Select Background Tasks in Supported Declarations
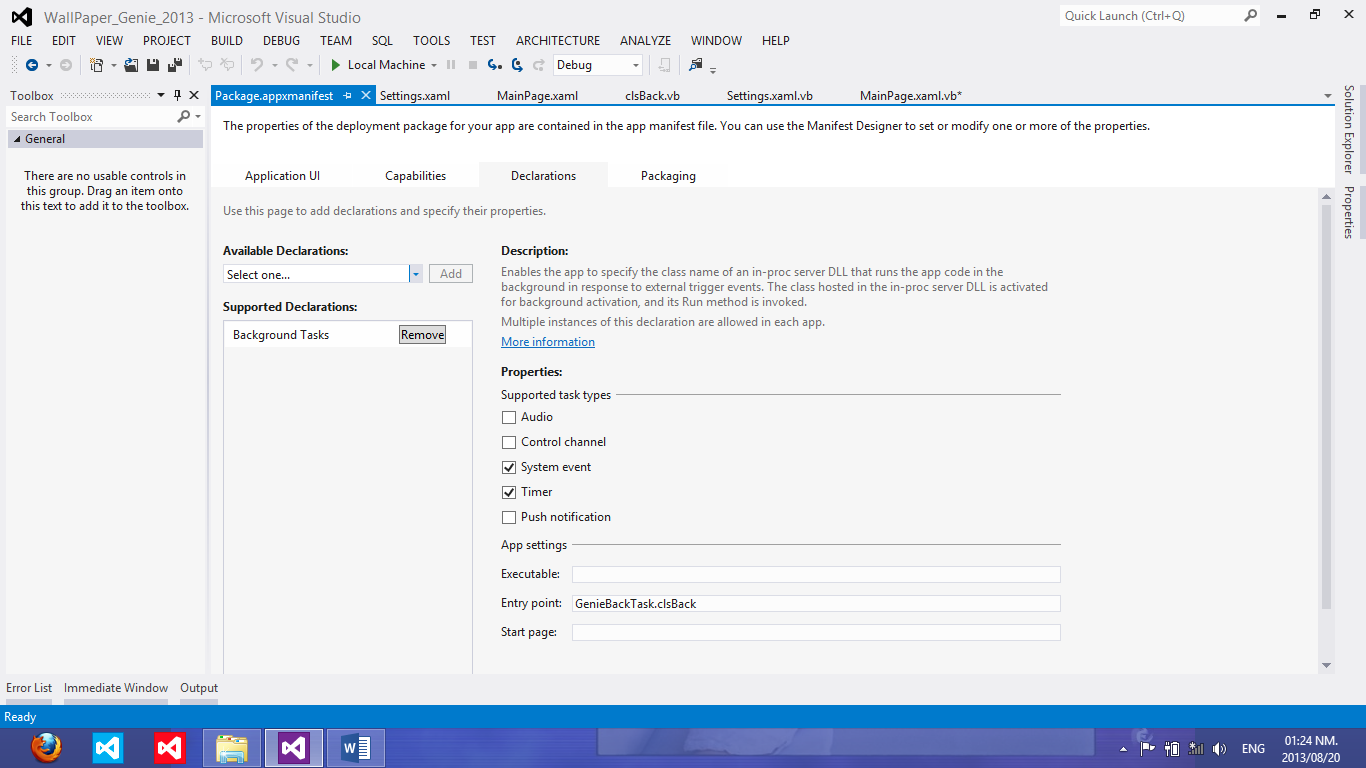 click(281, 335)
